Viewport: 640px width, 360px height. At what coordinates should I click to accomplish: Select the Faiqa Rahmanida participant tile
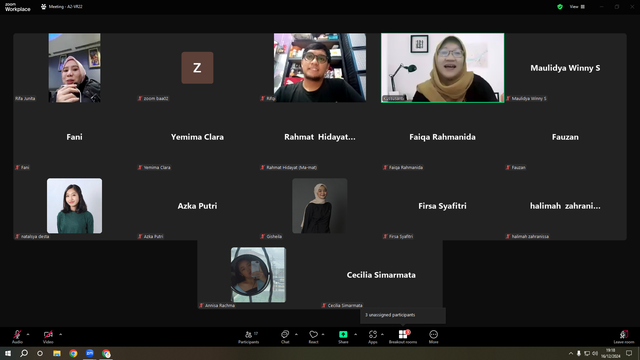pyautogui.click(x=442, y=137)
